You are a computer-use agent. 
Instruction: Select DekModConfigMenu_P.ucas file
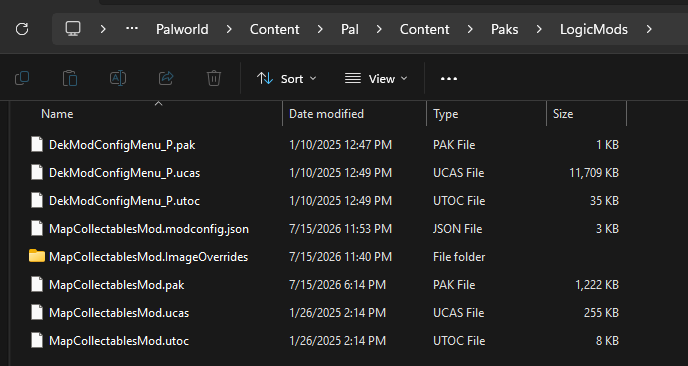click(125, 173)
